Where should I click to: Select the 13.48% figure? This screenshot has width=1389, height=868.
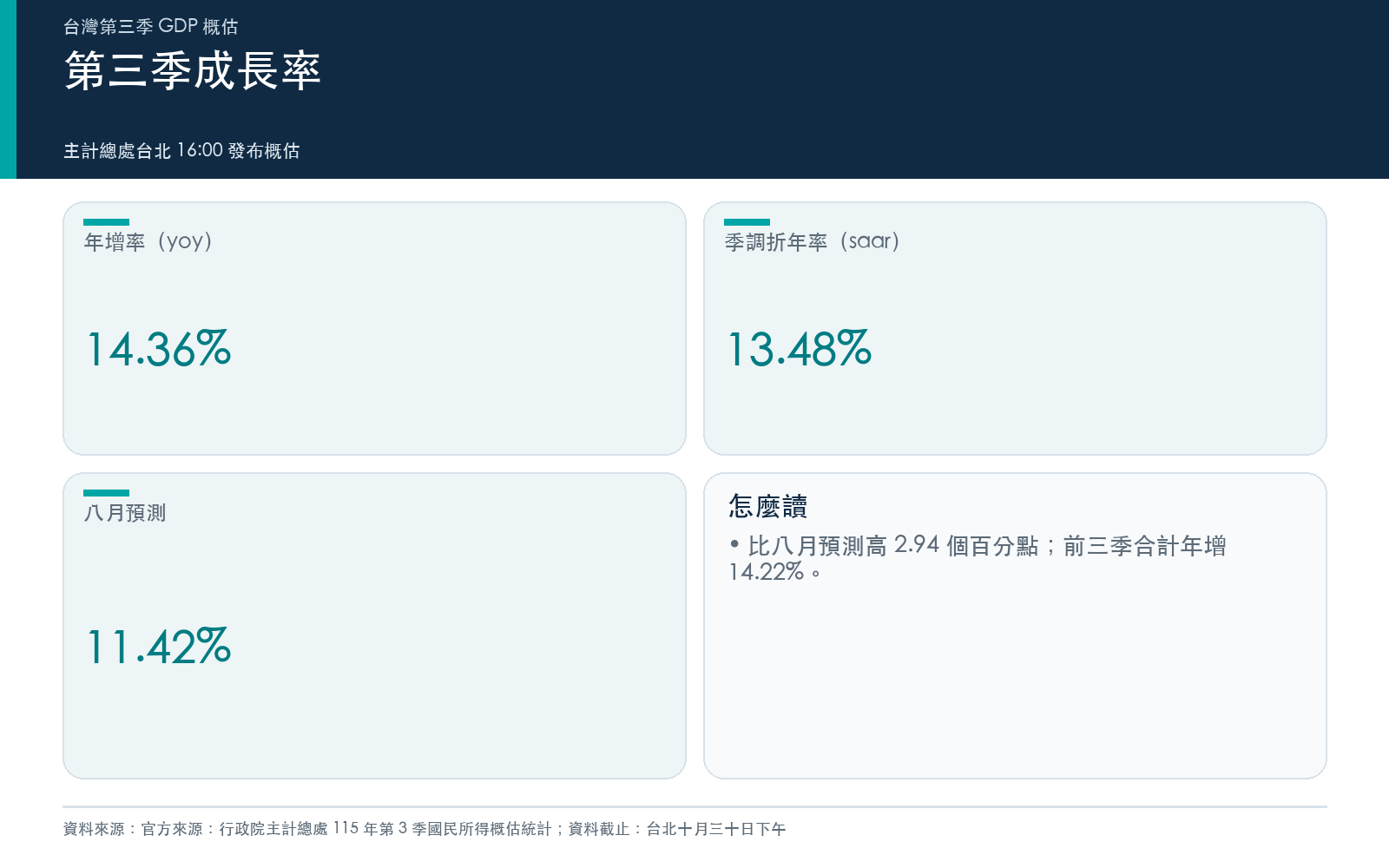[800, 349]
